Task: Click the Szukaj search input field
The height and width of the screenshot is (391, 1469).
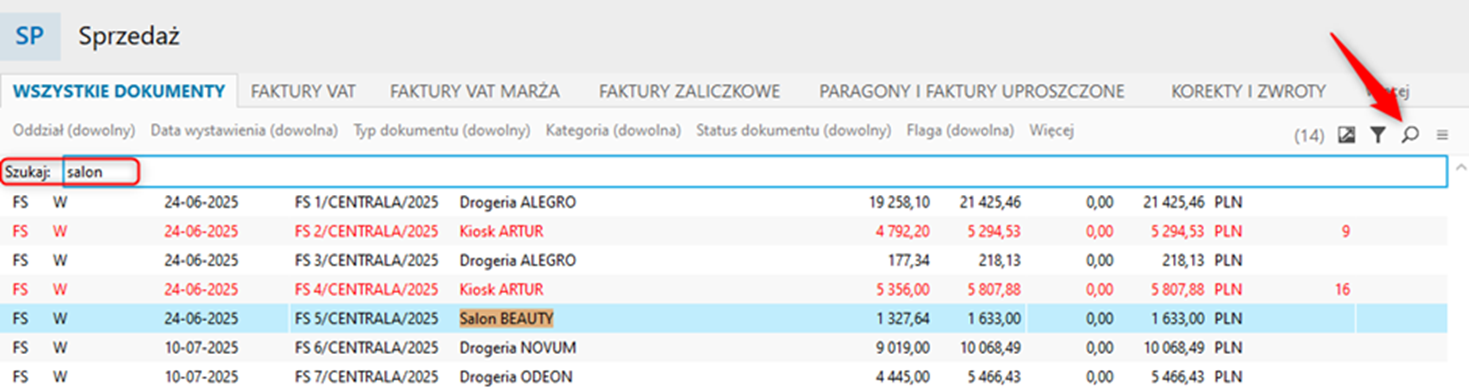Action: point(755,172)
